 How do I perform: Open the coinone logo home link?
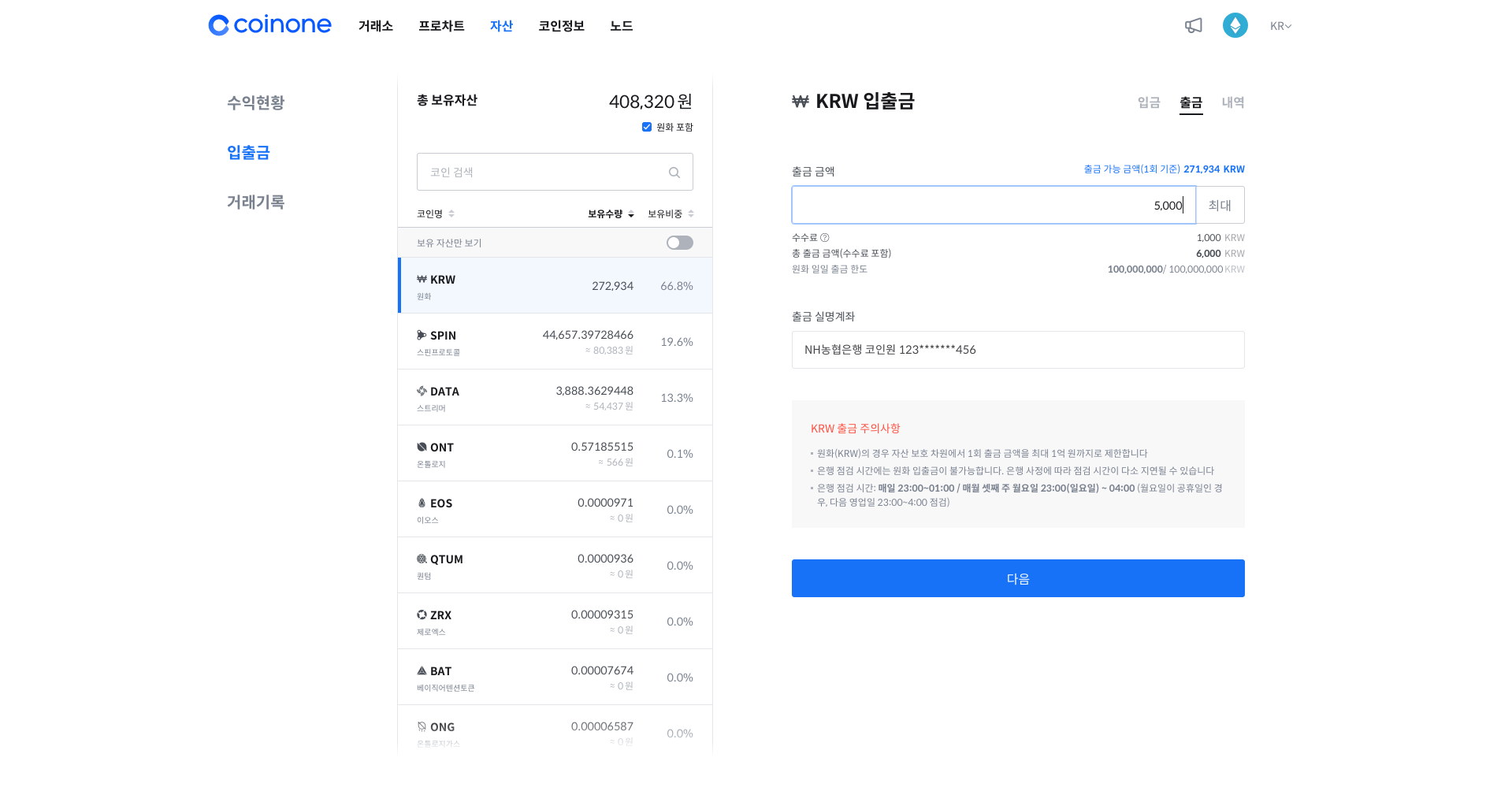[269, 25]
